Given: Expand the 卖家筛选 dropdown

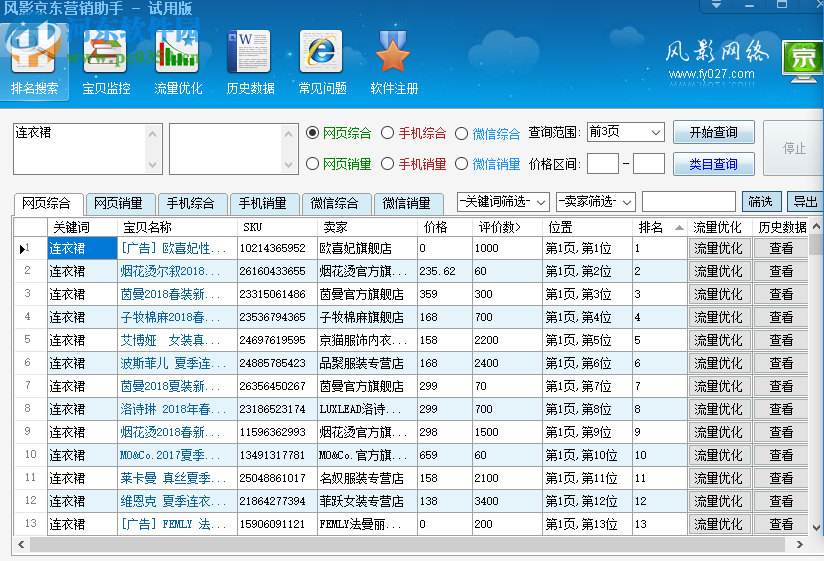Looking at the screenshot, I should pos(627,202).
